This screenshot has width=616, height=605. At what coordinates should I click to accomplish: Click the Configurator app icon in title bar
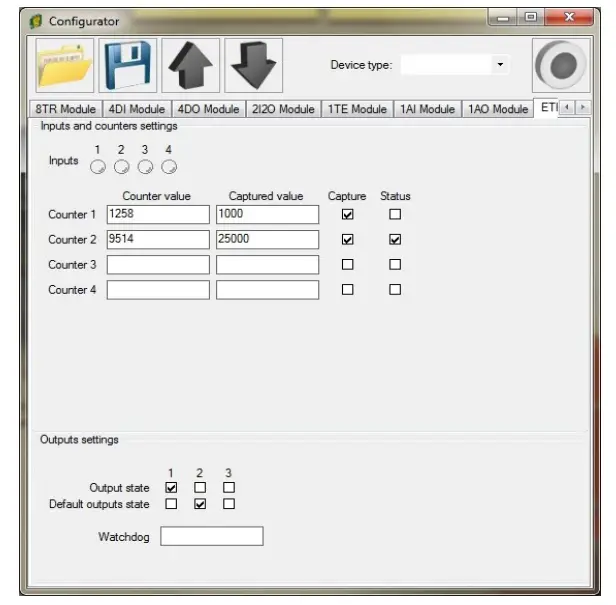36,21
